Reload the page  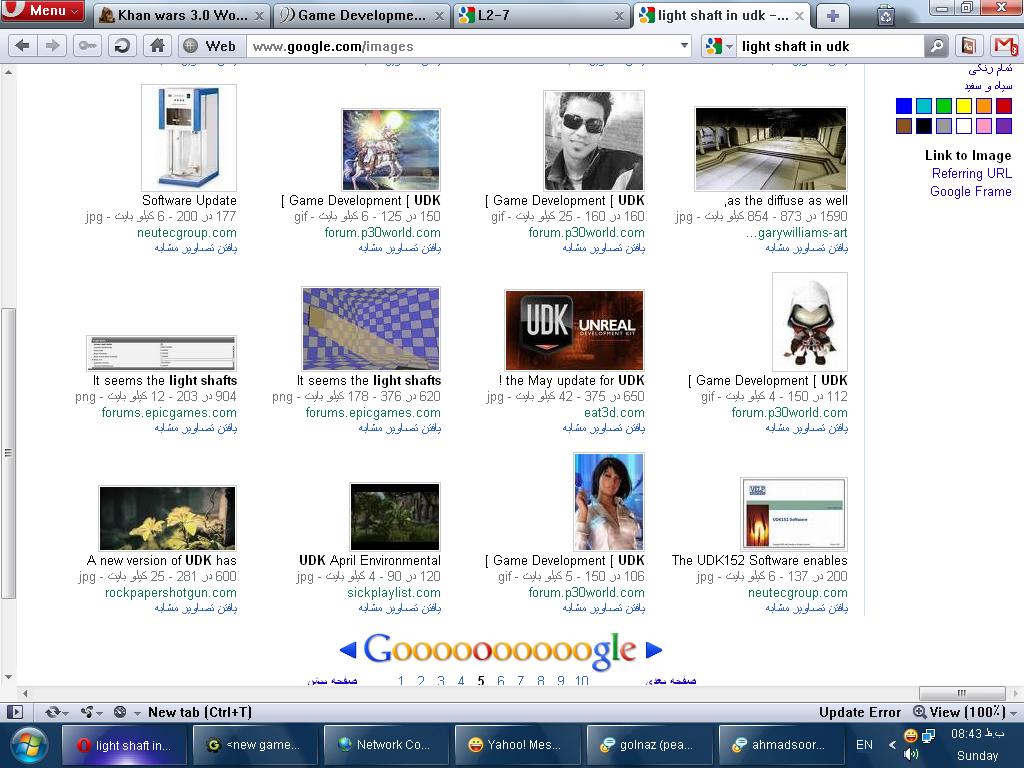point(121,46)
